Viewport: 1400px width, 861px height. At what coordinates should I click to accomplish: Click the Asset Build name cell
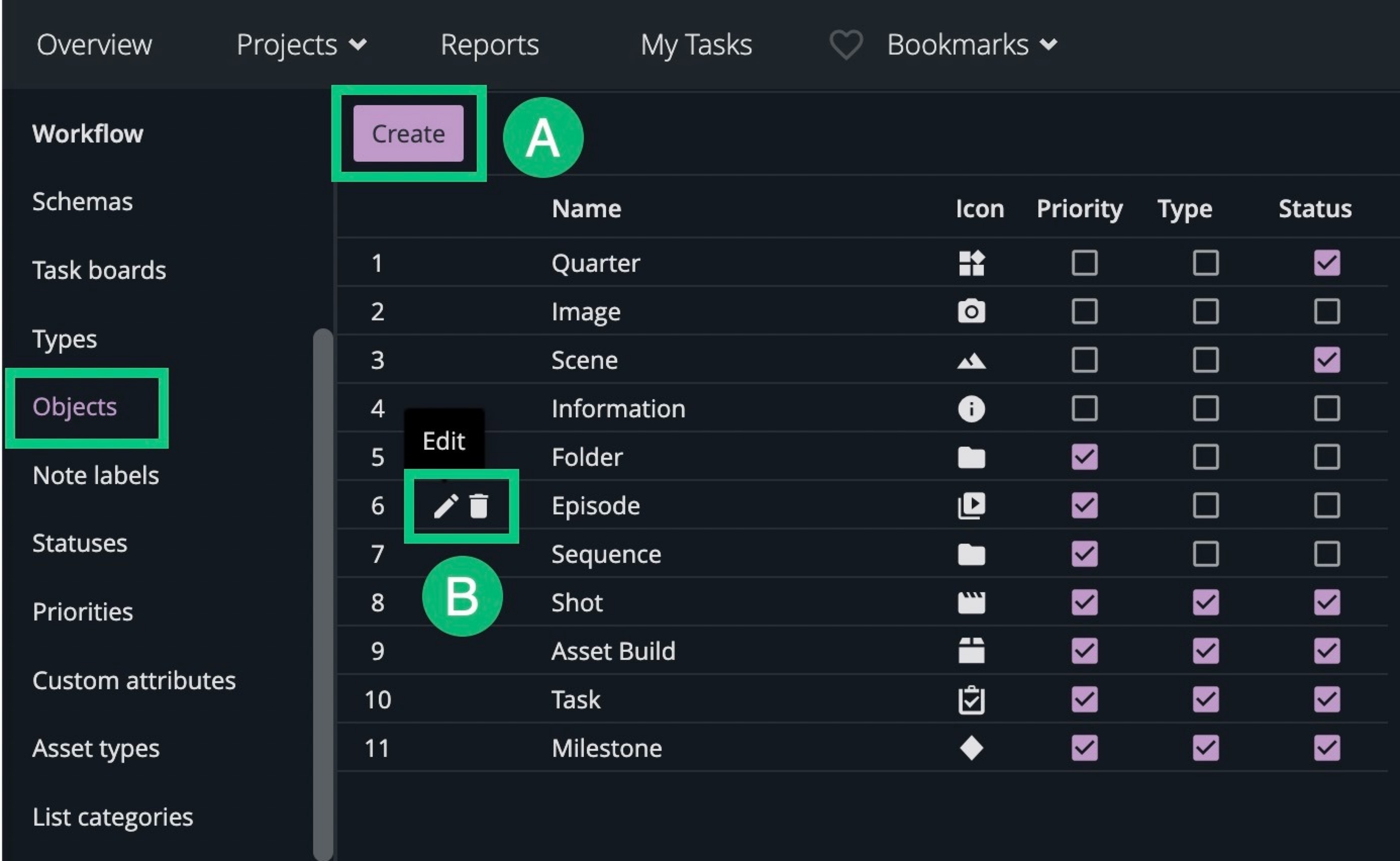click(x=613, y=651)
